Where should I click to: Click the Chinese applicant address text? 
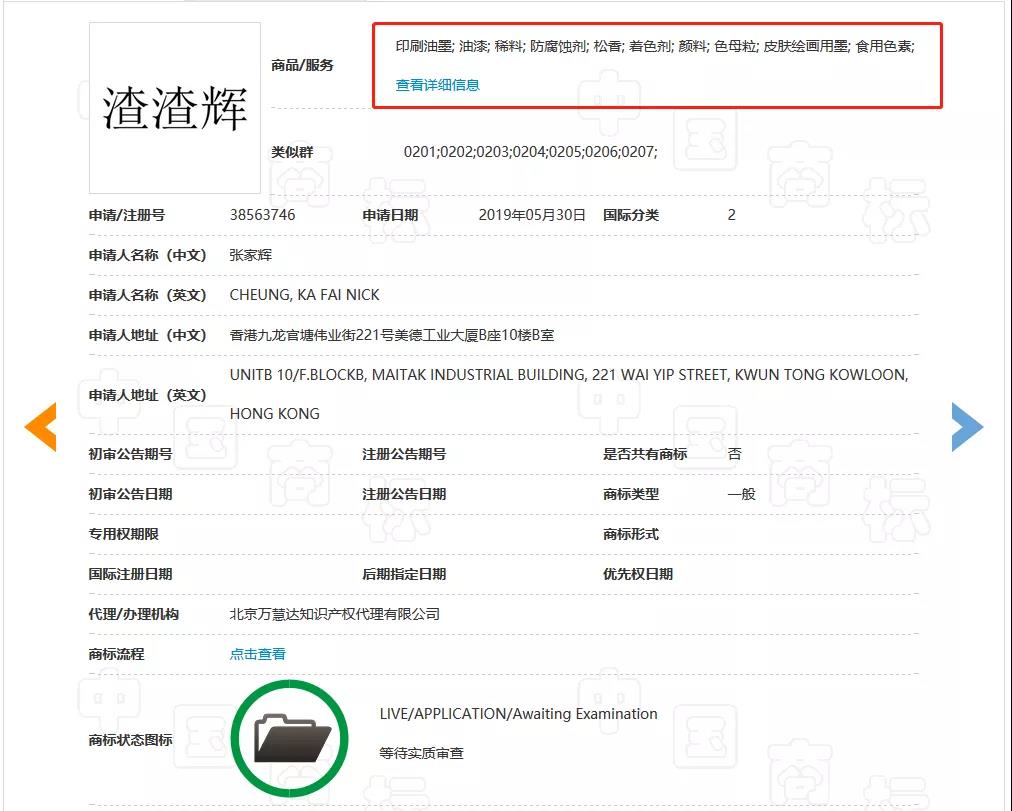[392, 335]
